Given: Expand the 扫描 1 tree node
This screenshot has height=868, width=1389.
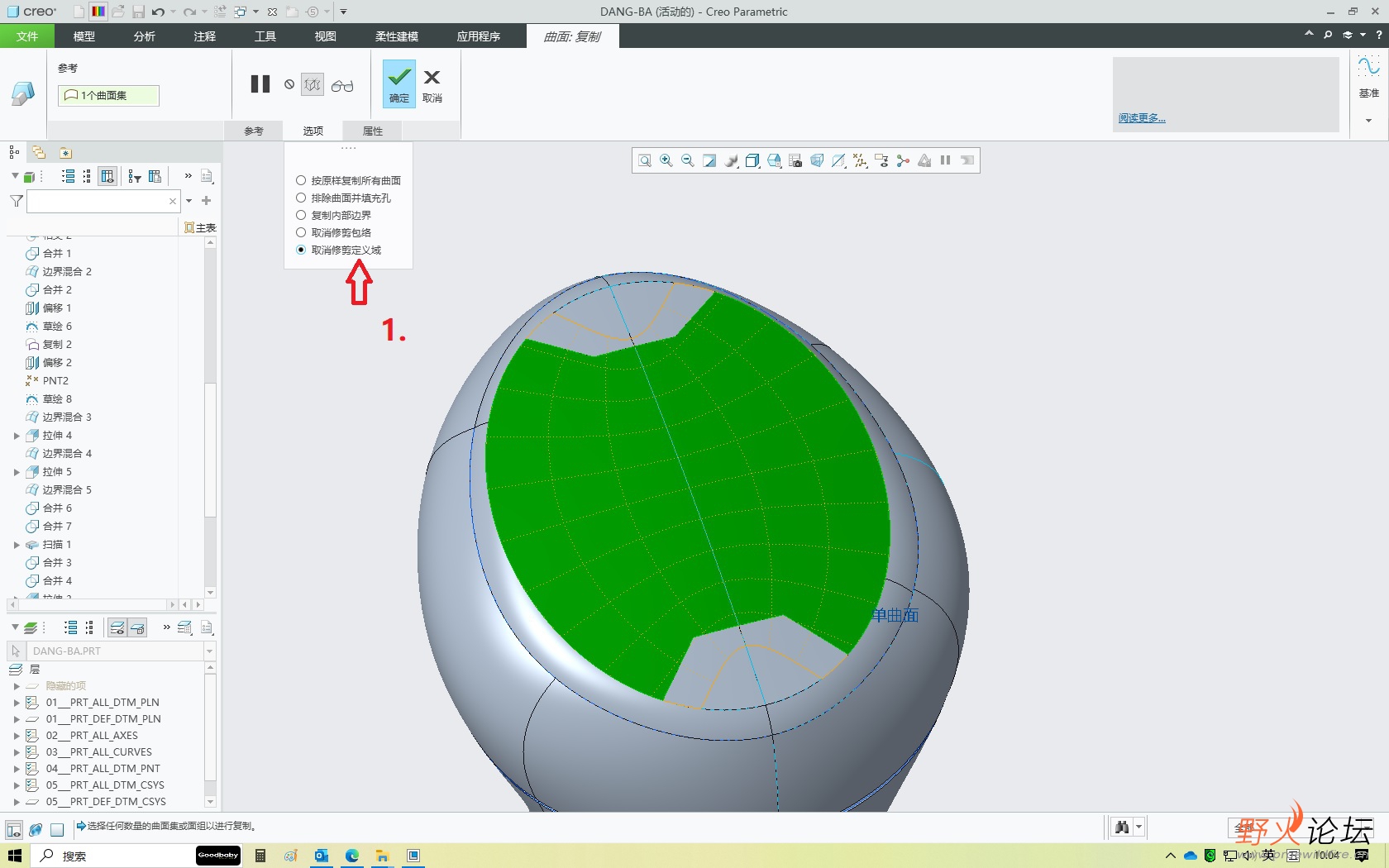Looking at the screenshot, I should 17,545.
